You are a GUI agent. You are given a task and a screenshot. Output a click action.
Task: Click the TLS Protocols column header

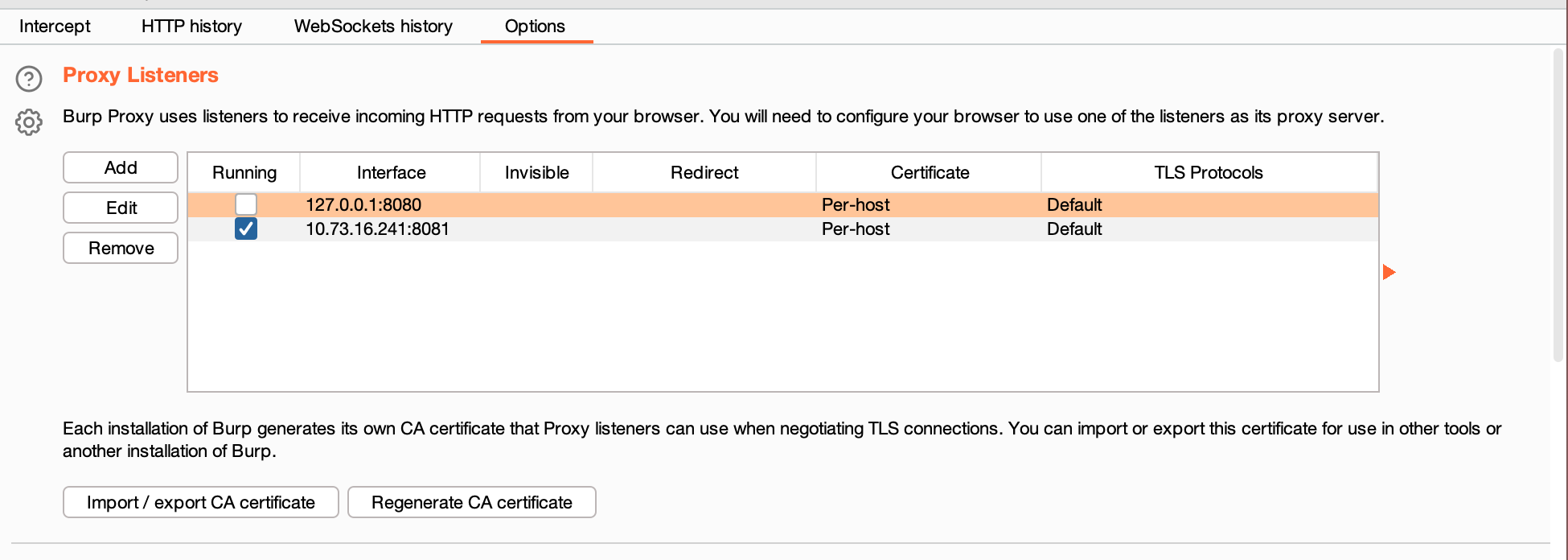click(x=1208, y=172)
